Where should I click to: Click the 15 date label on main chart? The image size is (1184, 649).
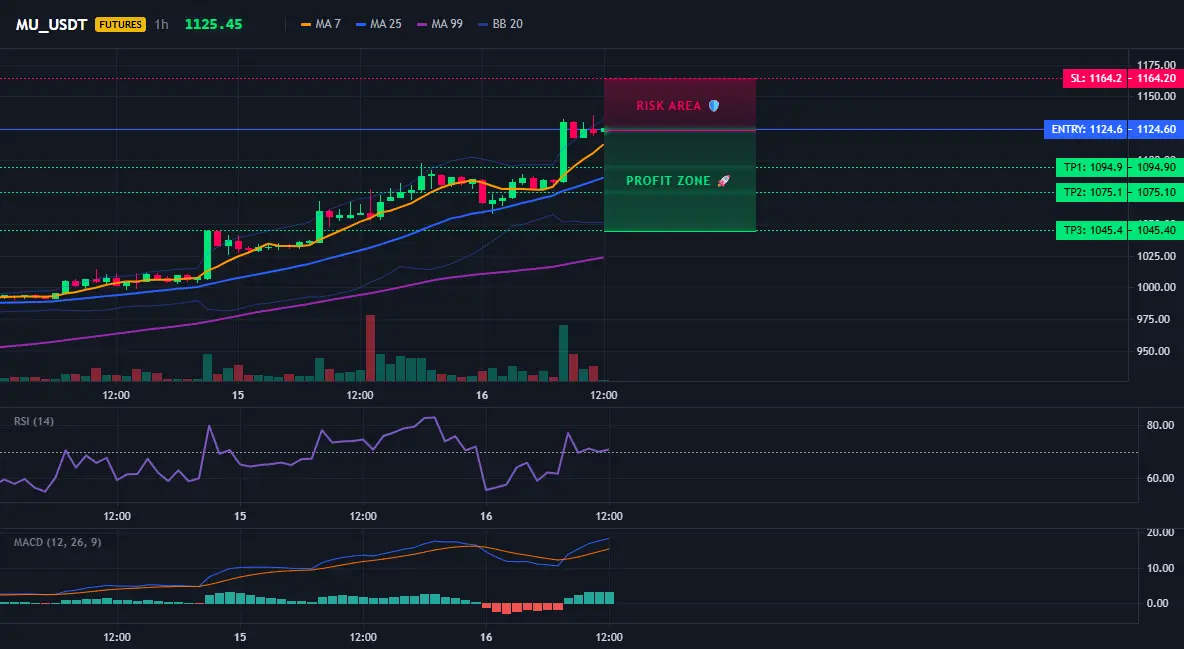(238, 395)
